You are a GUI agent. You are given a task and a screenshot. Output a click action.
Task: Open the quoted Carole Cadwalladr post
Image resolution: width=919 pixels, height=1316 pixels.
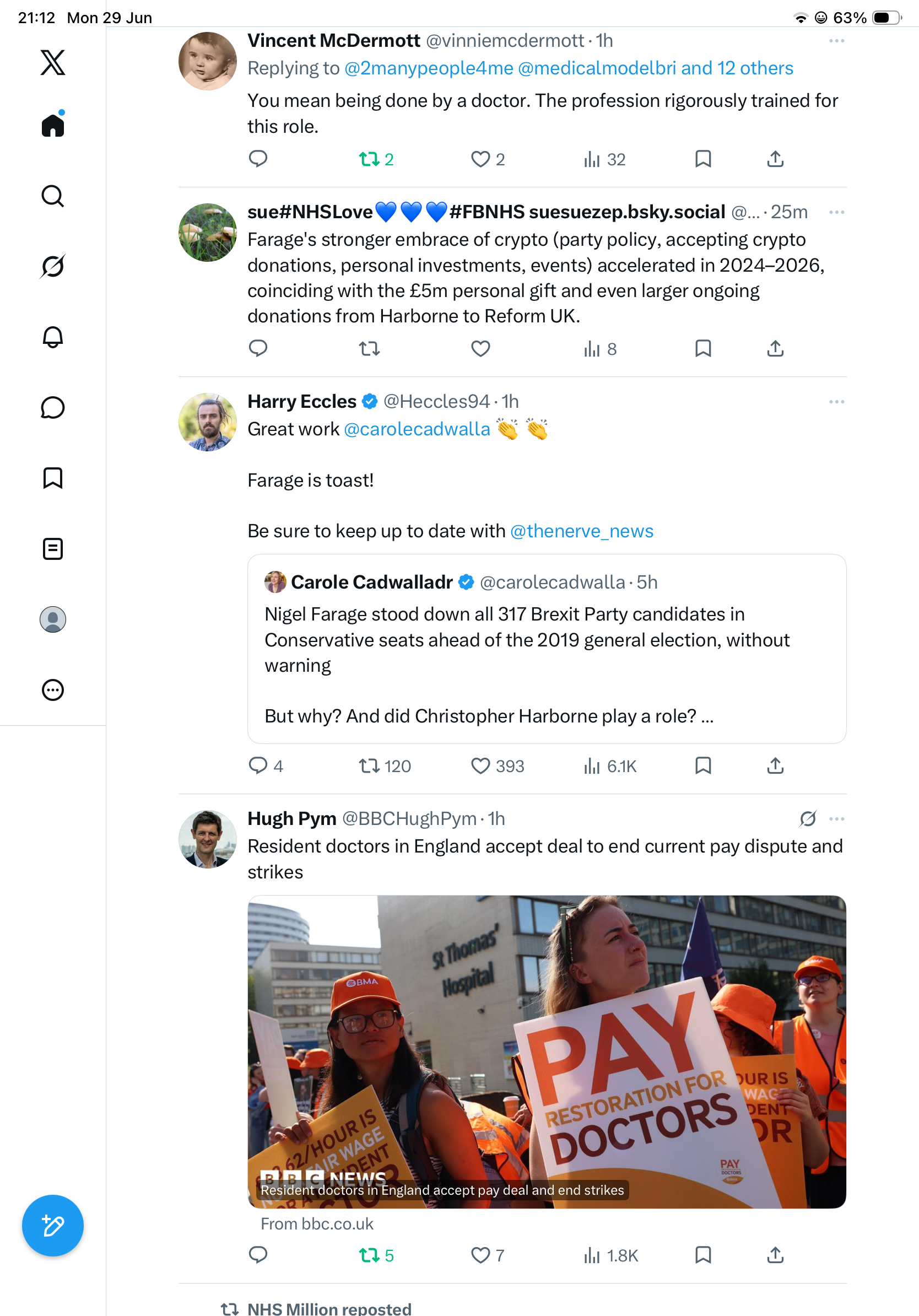pyautogui.click(x=547, y=649)
